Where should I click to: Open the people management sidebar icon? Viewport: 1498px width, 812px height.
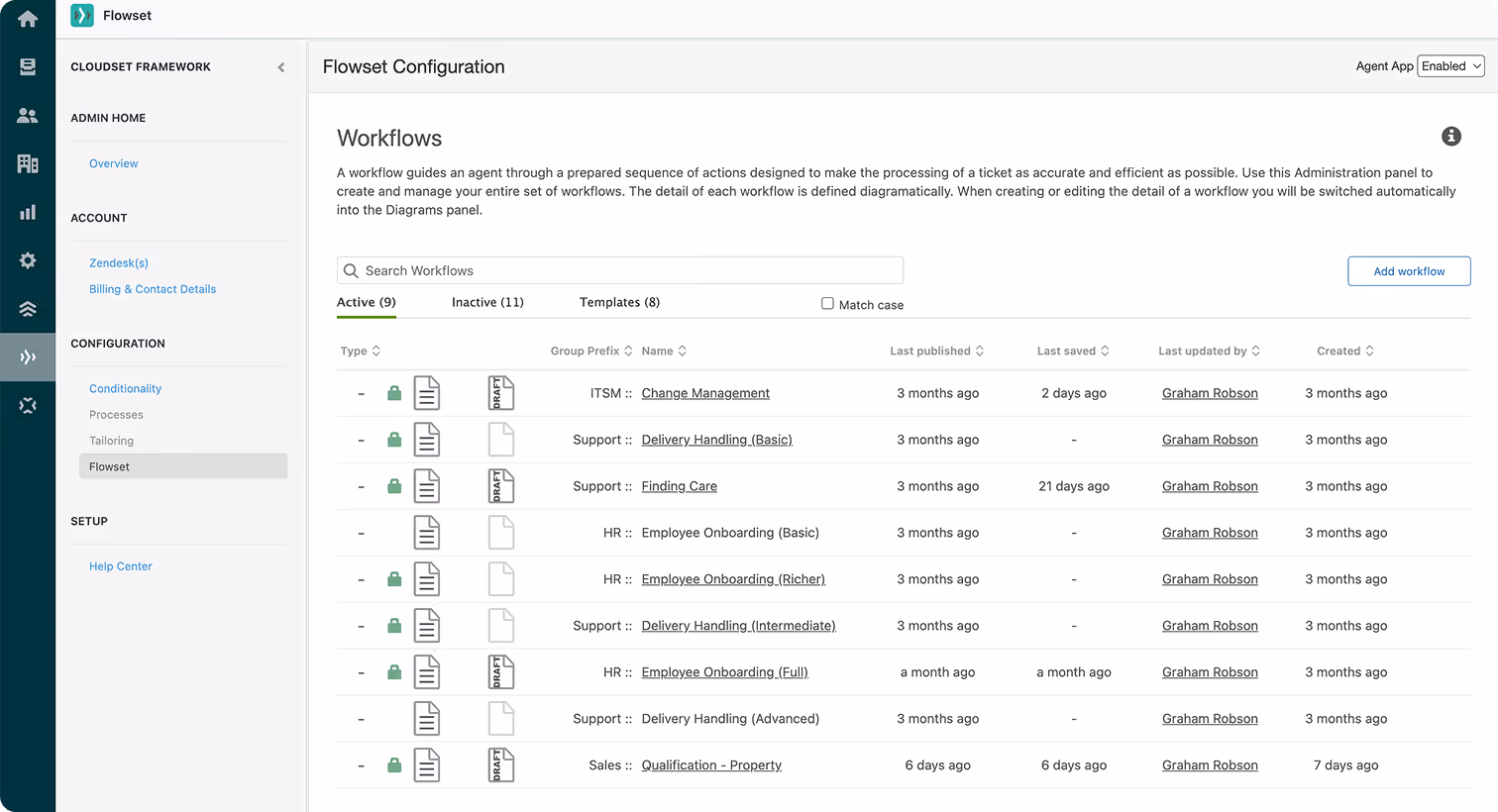pyautogui.click(x=27, y=115)
